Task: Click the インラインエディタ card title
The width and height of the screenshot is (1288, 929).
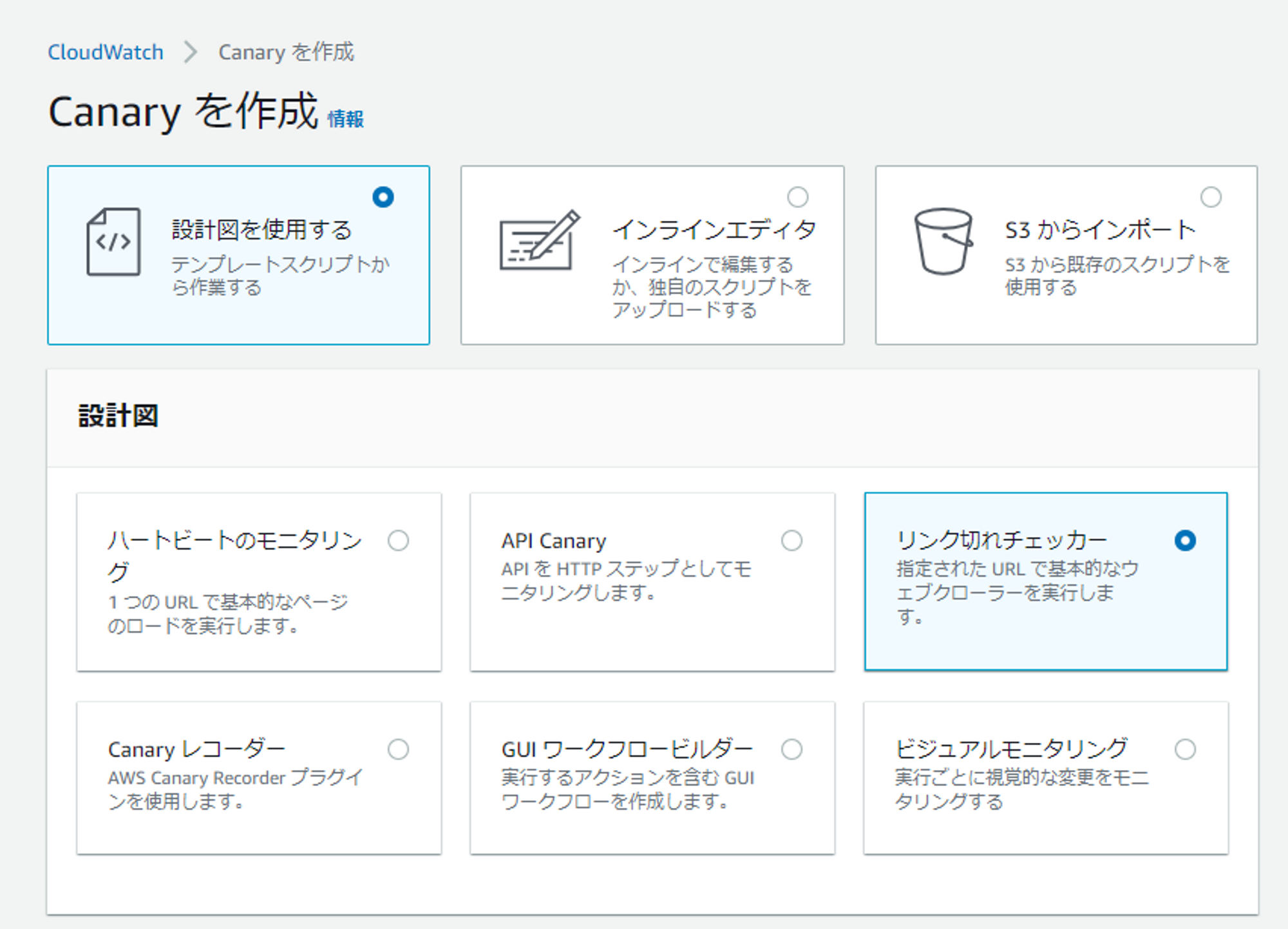Action: point(715,230)
